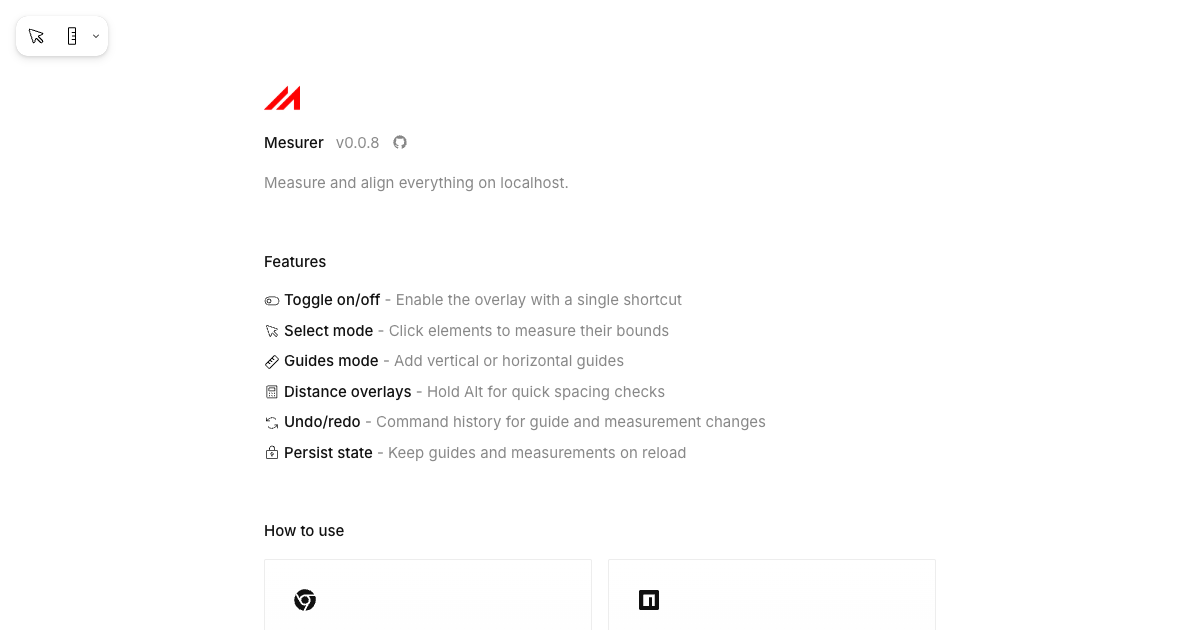
Task: Click the Mesurer title text
Action: tap(294, 143)
